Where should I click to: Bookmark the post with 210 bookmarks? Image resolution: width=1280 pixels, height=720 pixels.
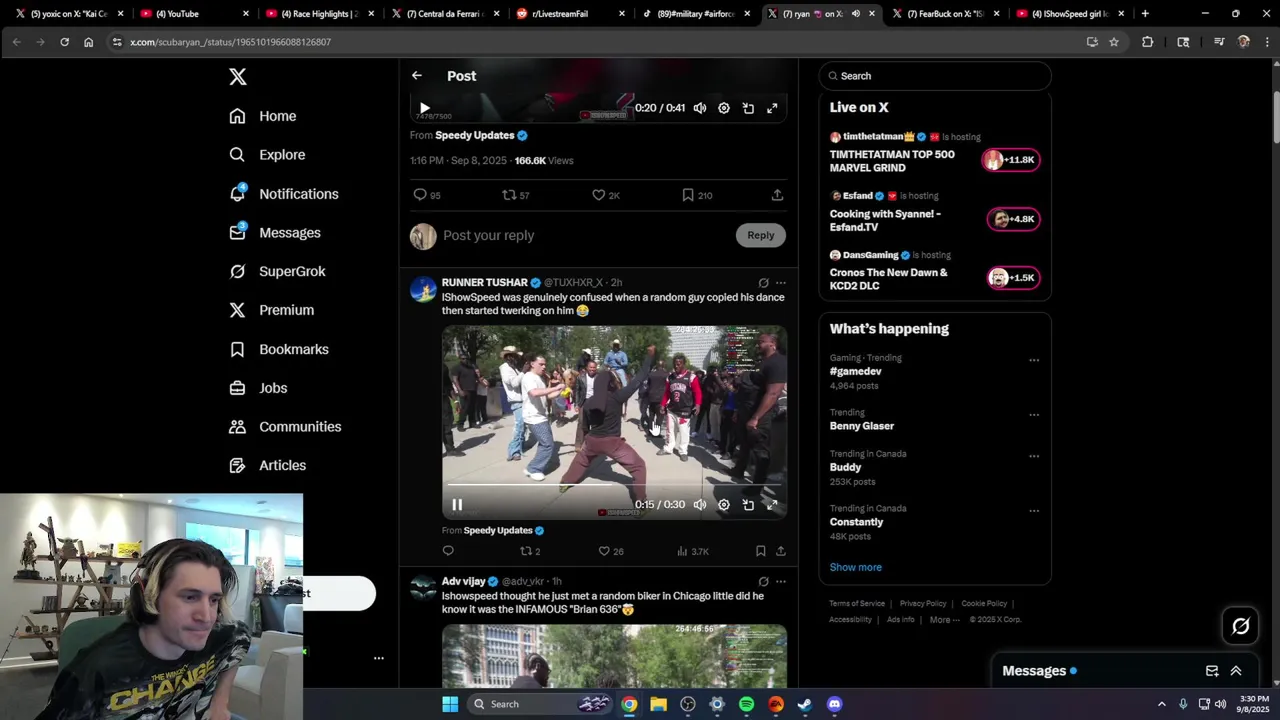(x=696, y=195)
